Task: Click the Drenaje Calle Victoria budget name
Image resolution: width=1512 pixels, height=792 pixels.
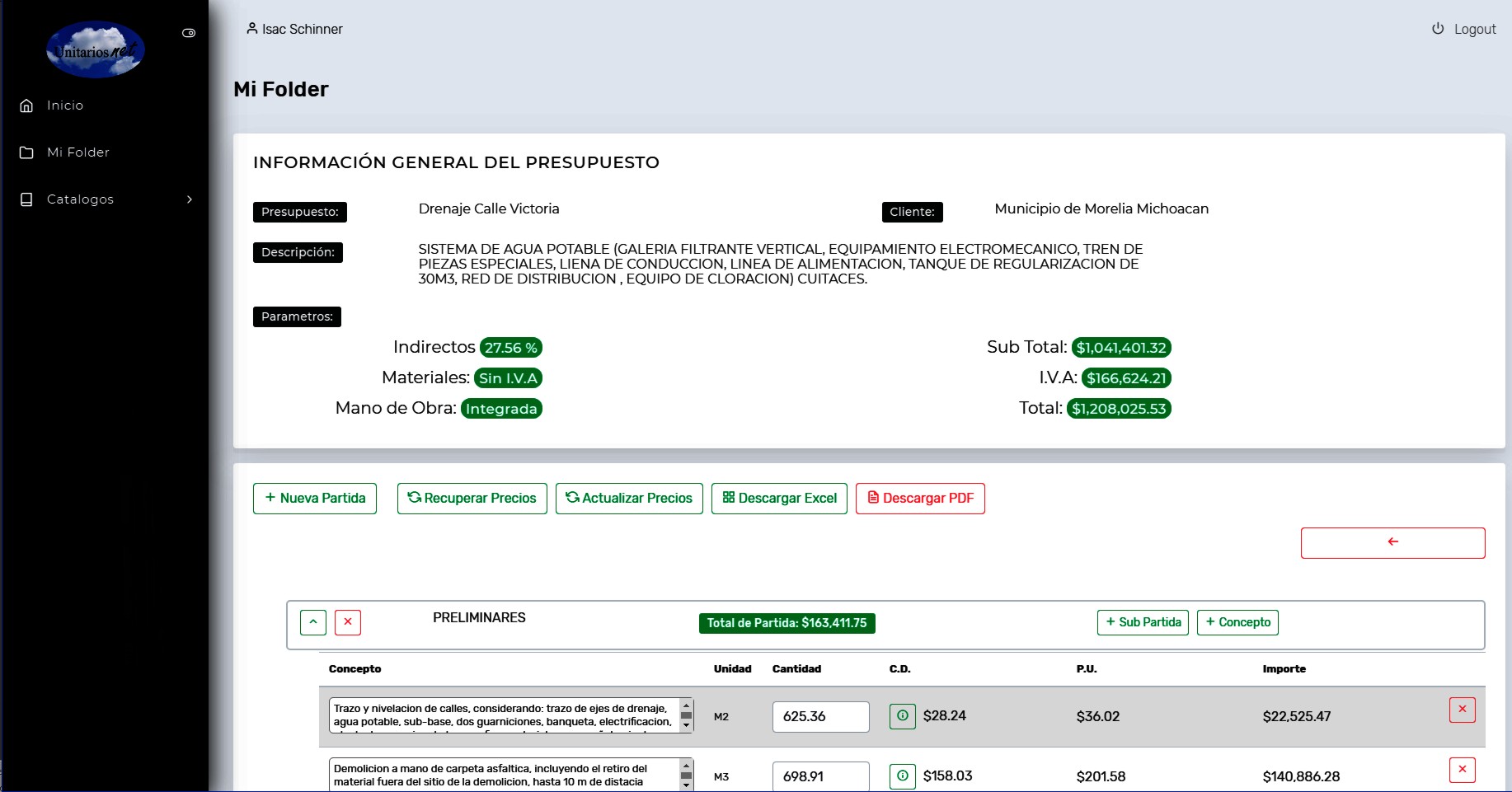Action: click(489, 209)
